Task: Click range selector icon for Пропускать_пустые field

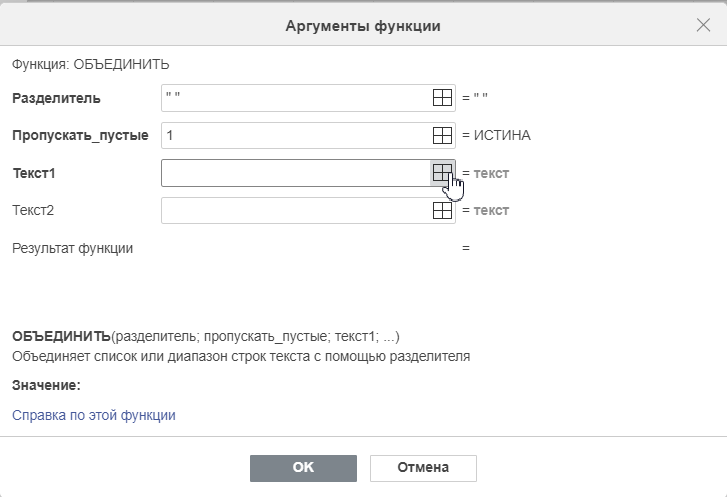Action: [x=442, y=135]
